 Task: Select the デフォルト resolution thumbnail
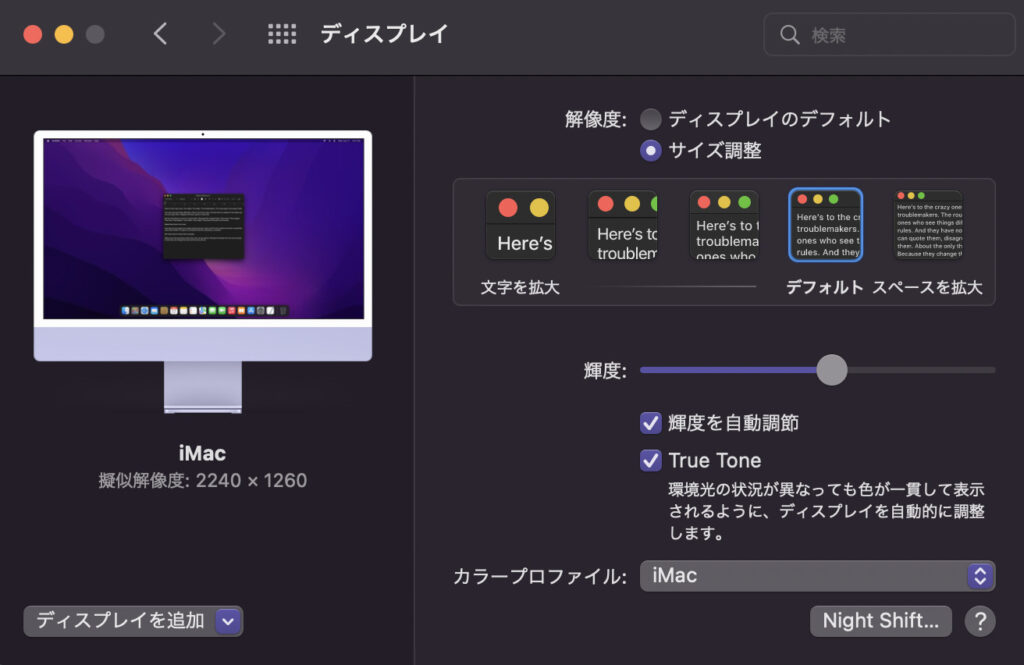(825, 225)
